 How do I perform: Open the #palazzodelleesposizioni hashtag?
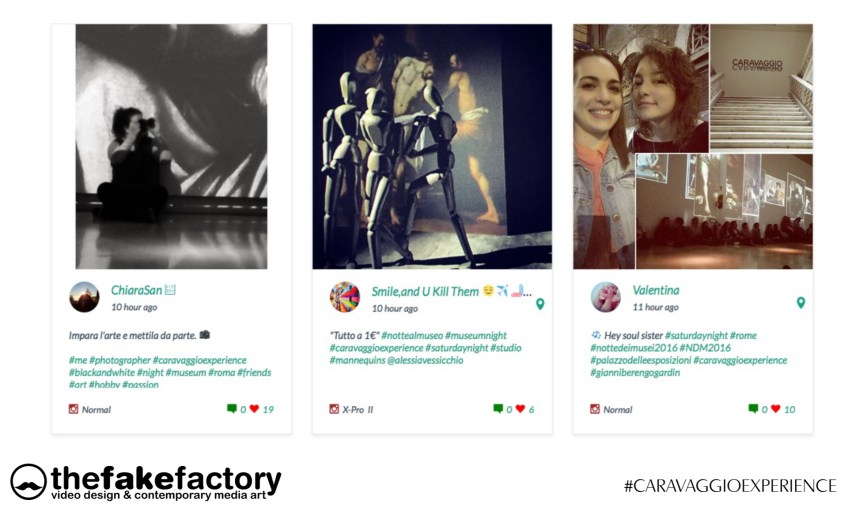tap(640, 360)
